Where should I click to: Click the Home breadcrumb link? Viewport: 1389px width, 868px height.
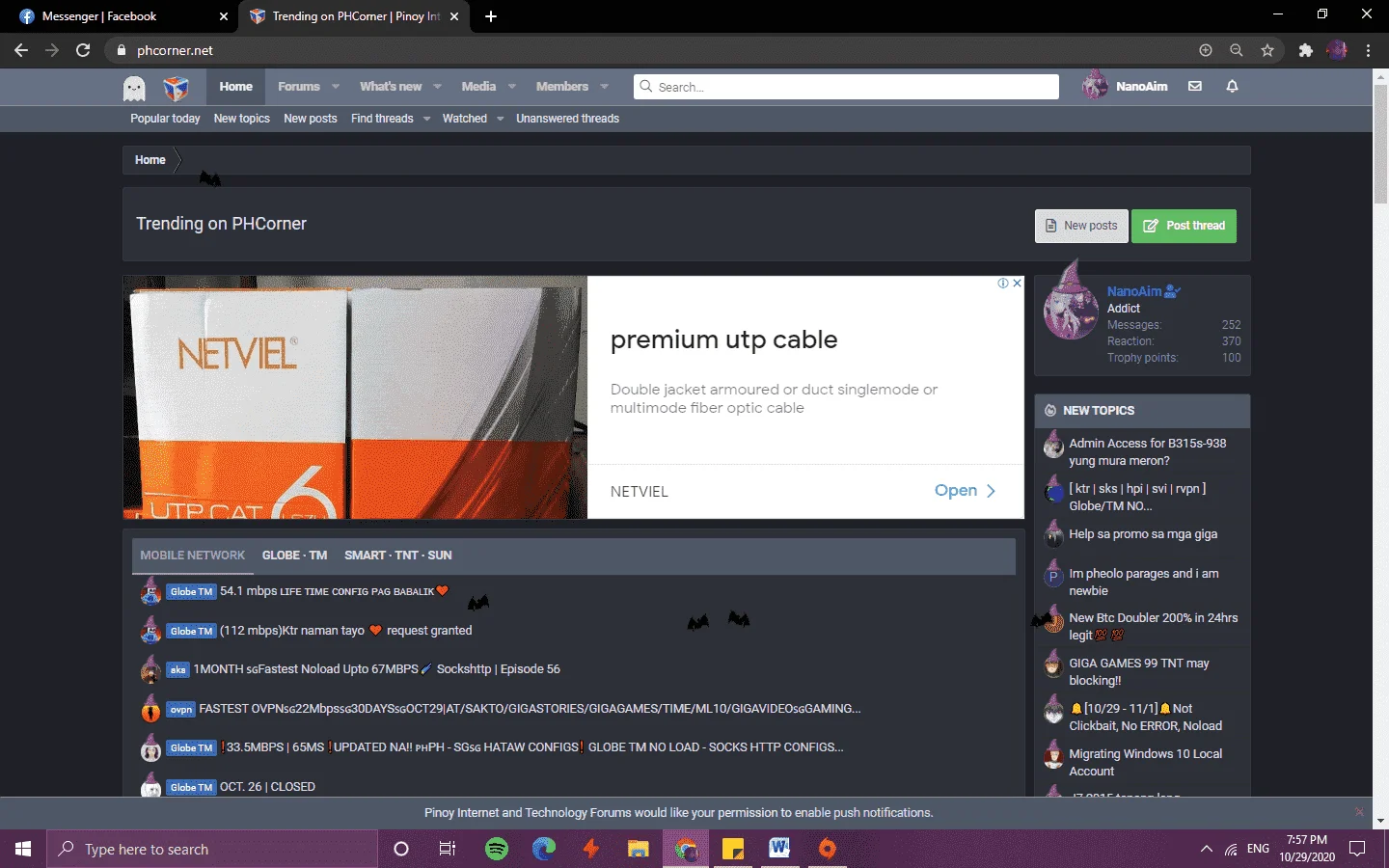(x=150, y=160)
